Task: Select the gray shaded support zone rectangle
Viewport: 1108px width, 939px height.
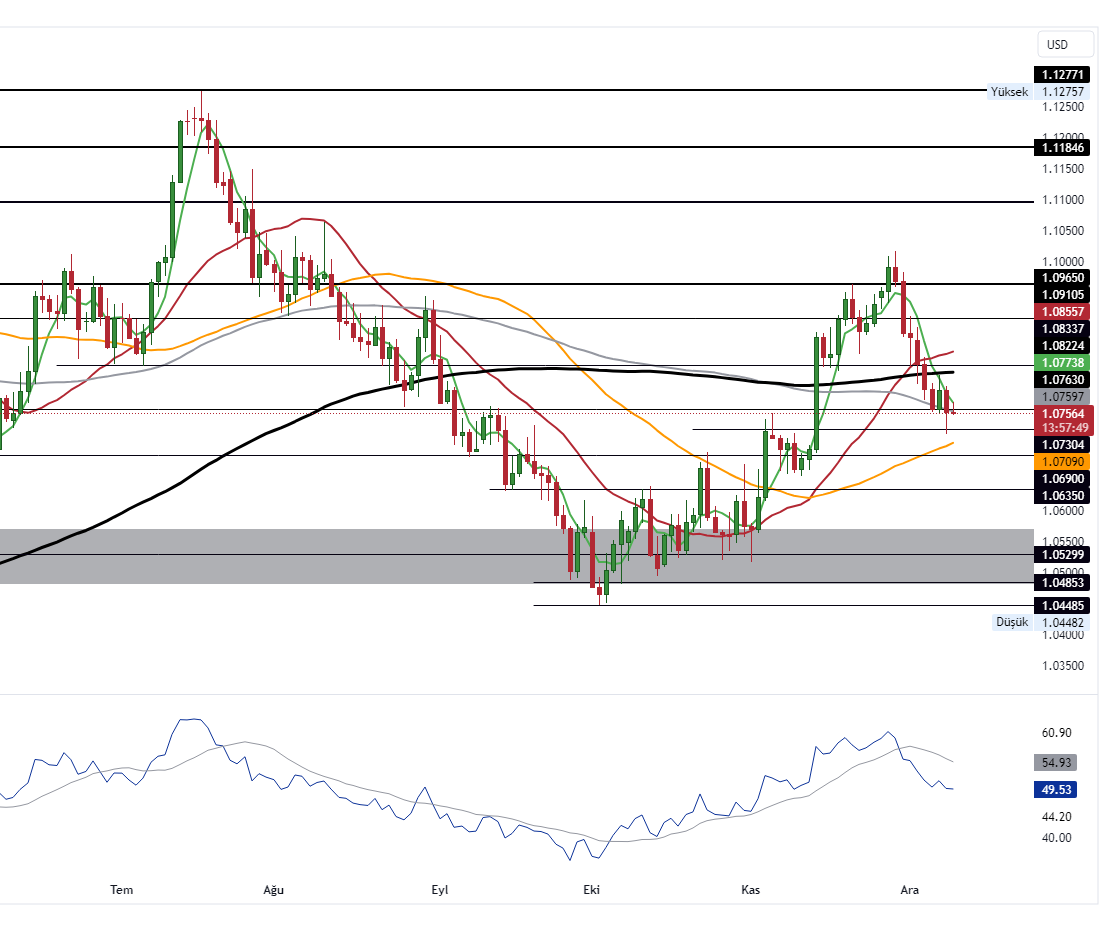Action: 300,568
